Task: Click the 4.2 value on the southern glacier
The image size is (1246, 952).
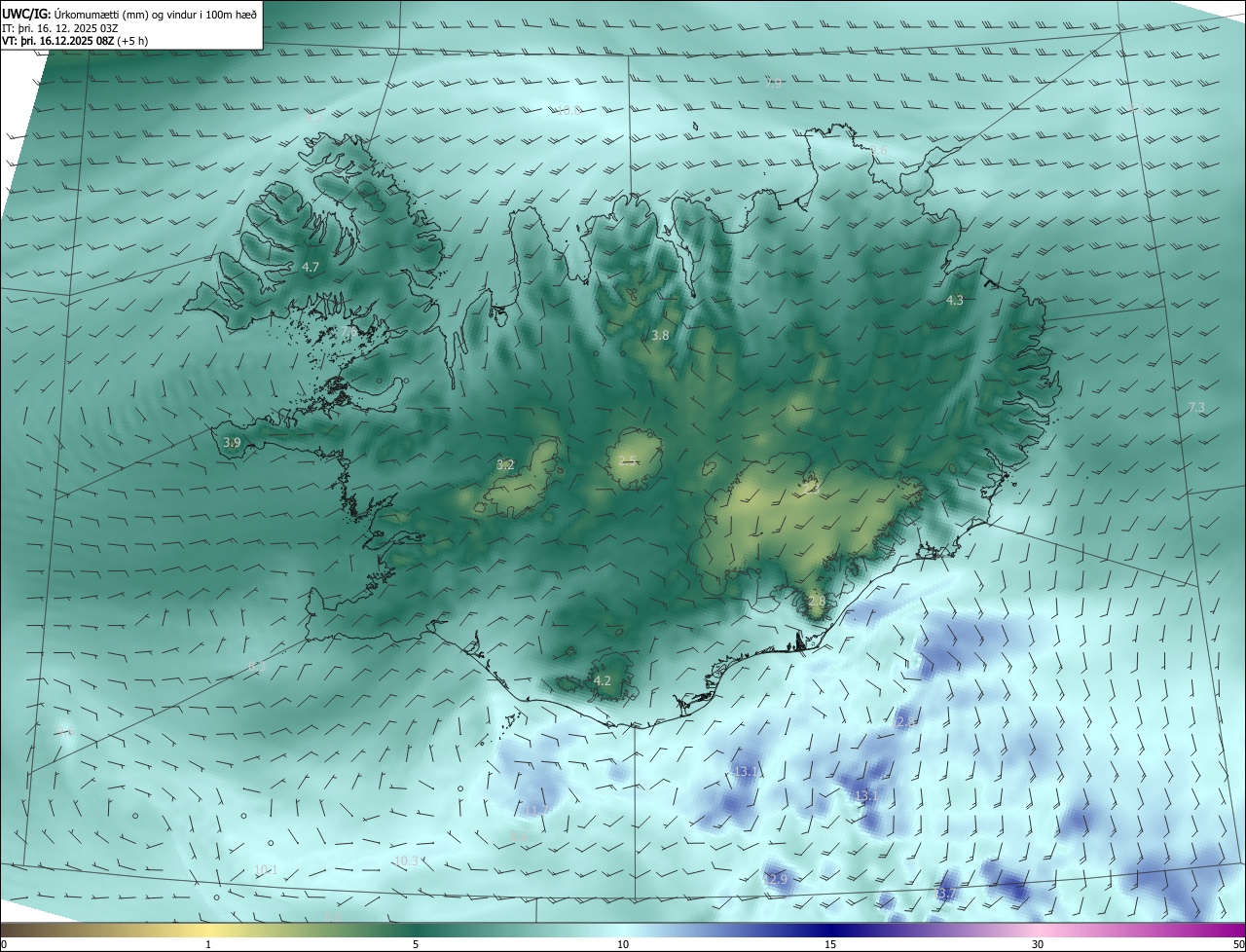Action: coord(603,681)
